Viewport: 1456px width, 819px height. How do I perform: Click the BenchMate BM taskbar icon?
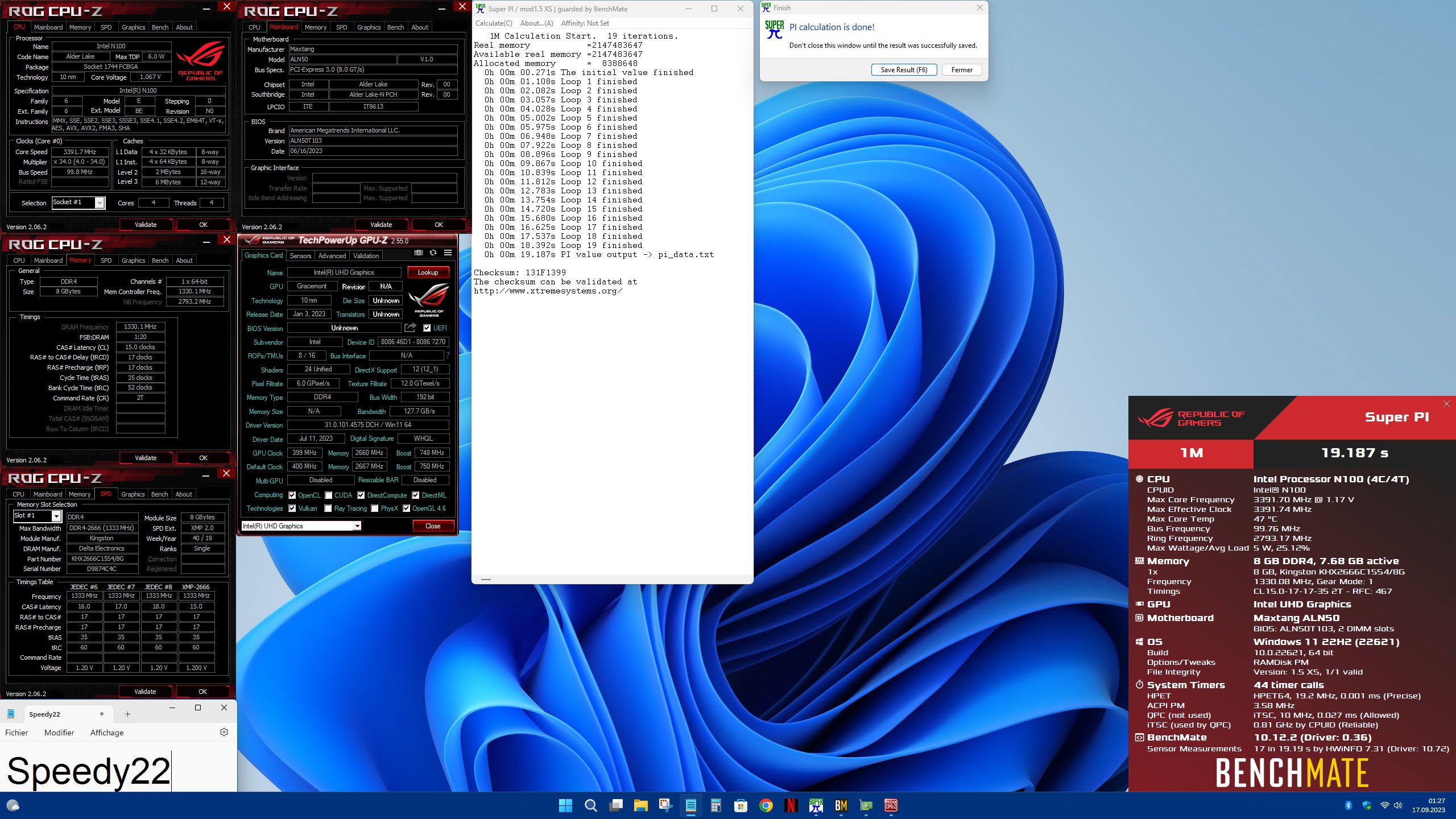click(841, 805)
